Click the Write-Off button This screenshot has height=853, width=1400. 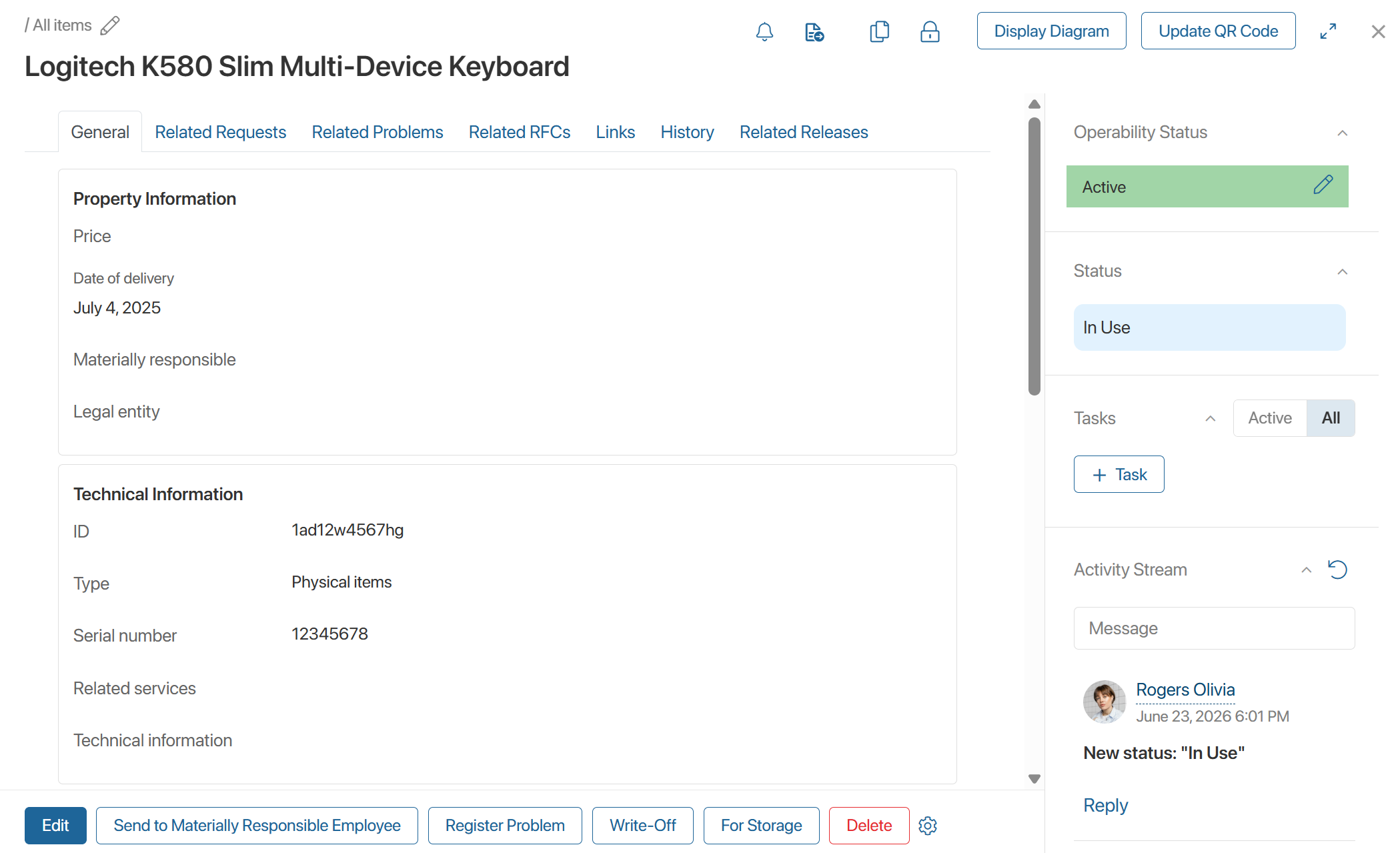(x=643, y=826)
